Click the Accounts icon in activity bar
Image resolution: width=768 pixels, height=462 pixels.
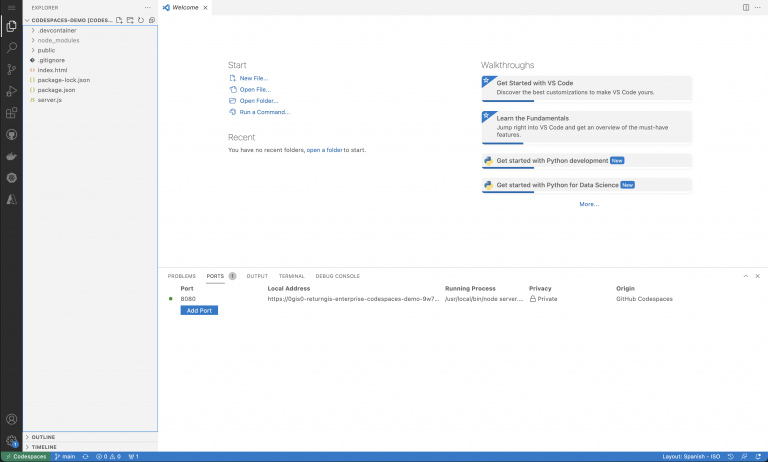coord(12,419)
